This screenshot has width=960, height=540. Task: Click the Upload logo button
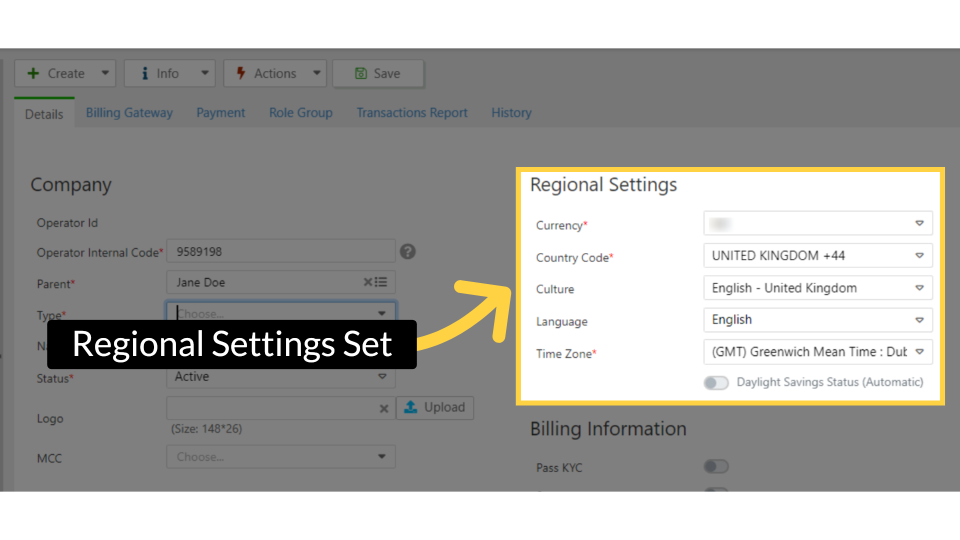[x=435, y=407]
